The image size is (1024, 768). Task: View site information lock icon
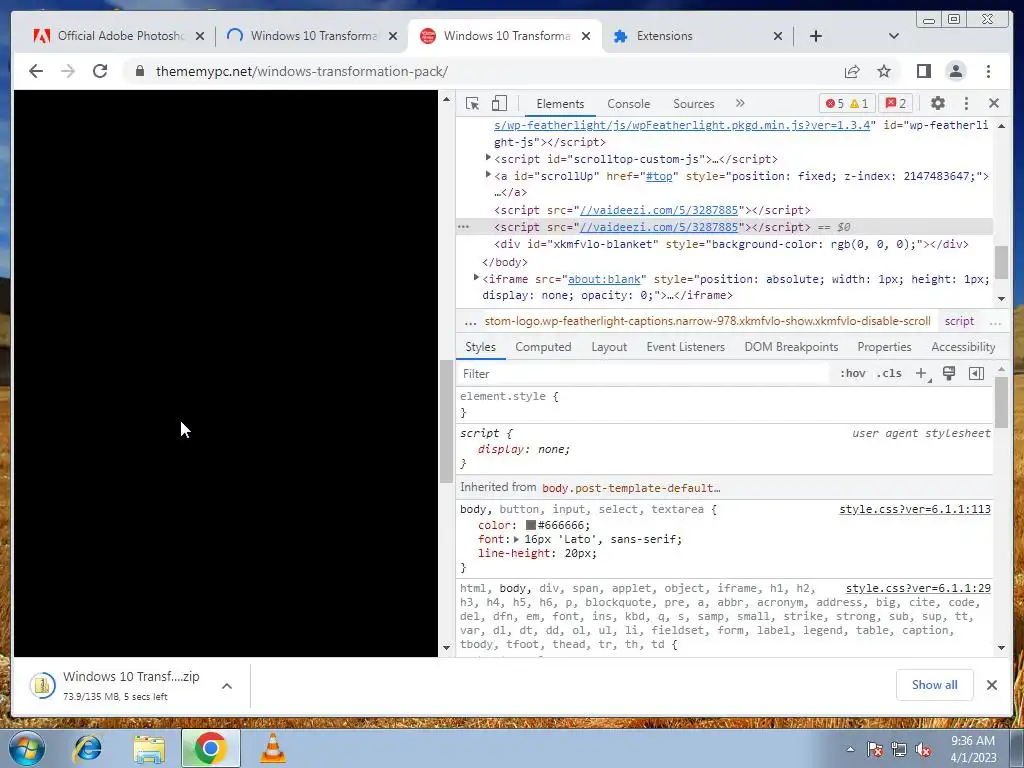(x=139, y=71)
